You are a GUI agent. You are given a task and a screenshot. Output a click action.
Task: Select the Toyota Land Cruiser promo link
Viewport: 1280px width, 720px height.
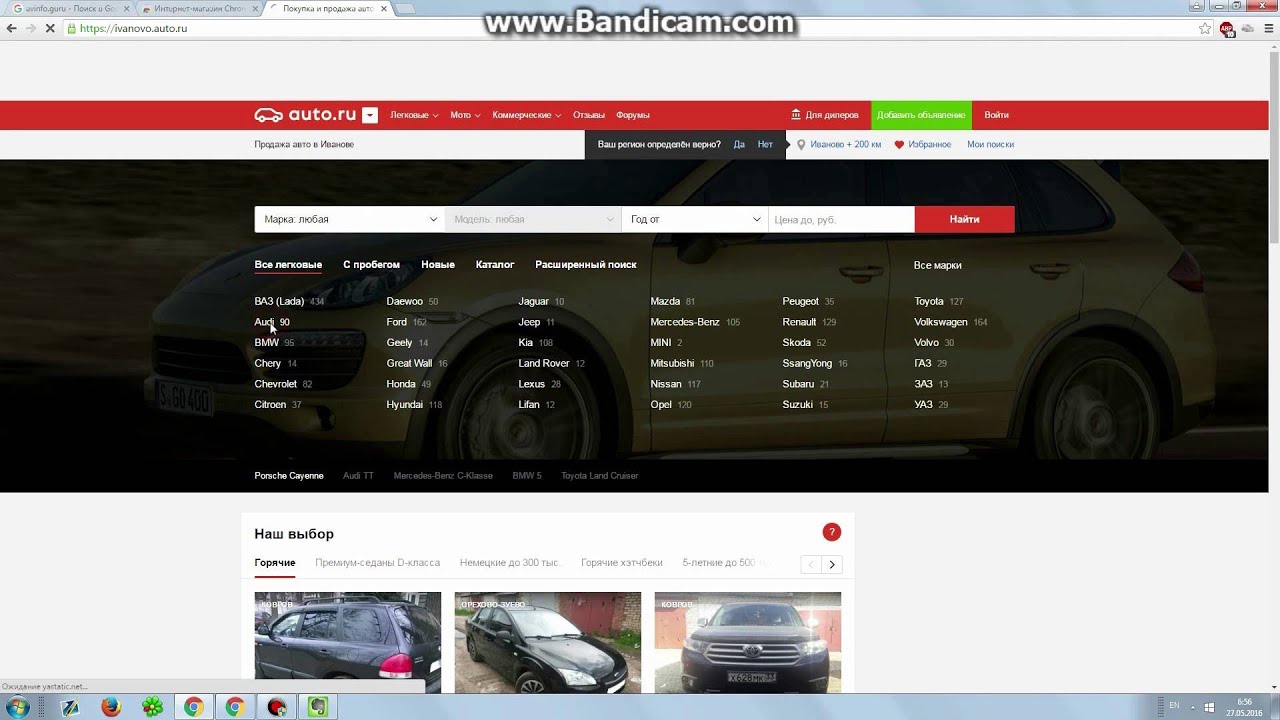[x=600, y=476]
